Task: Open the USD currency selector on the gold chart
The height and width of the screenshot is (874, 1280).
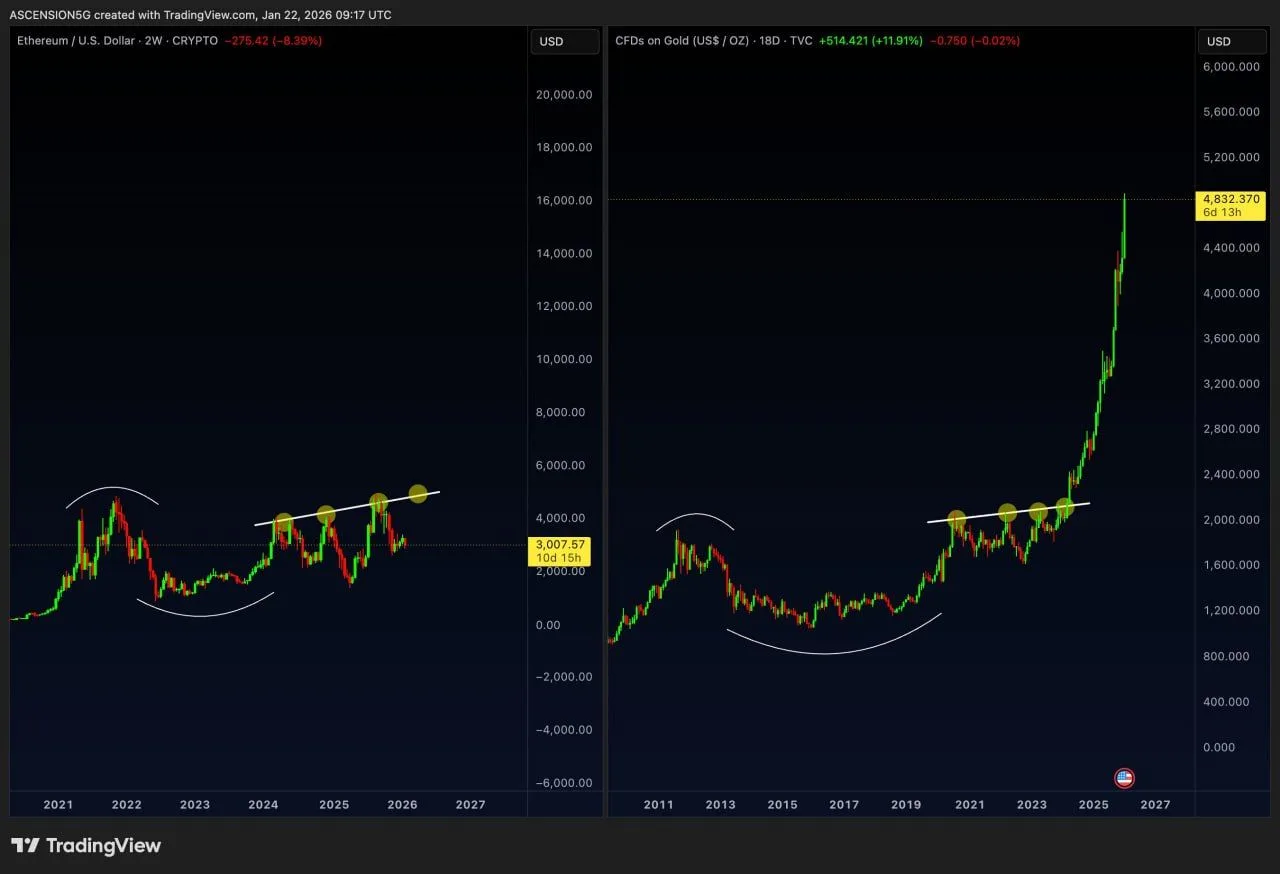Action: coord(1231,41)
